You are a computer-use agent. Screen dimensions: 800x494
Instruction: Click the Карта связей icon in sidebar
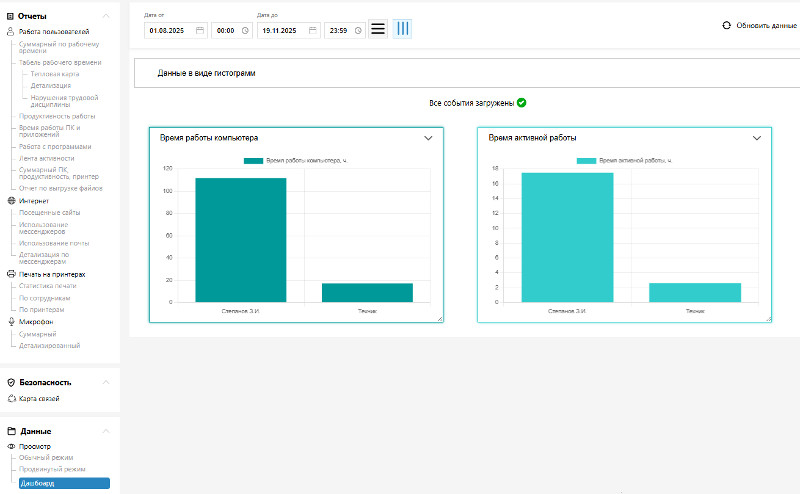click(x=12, y=399)
